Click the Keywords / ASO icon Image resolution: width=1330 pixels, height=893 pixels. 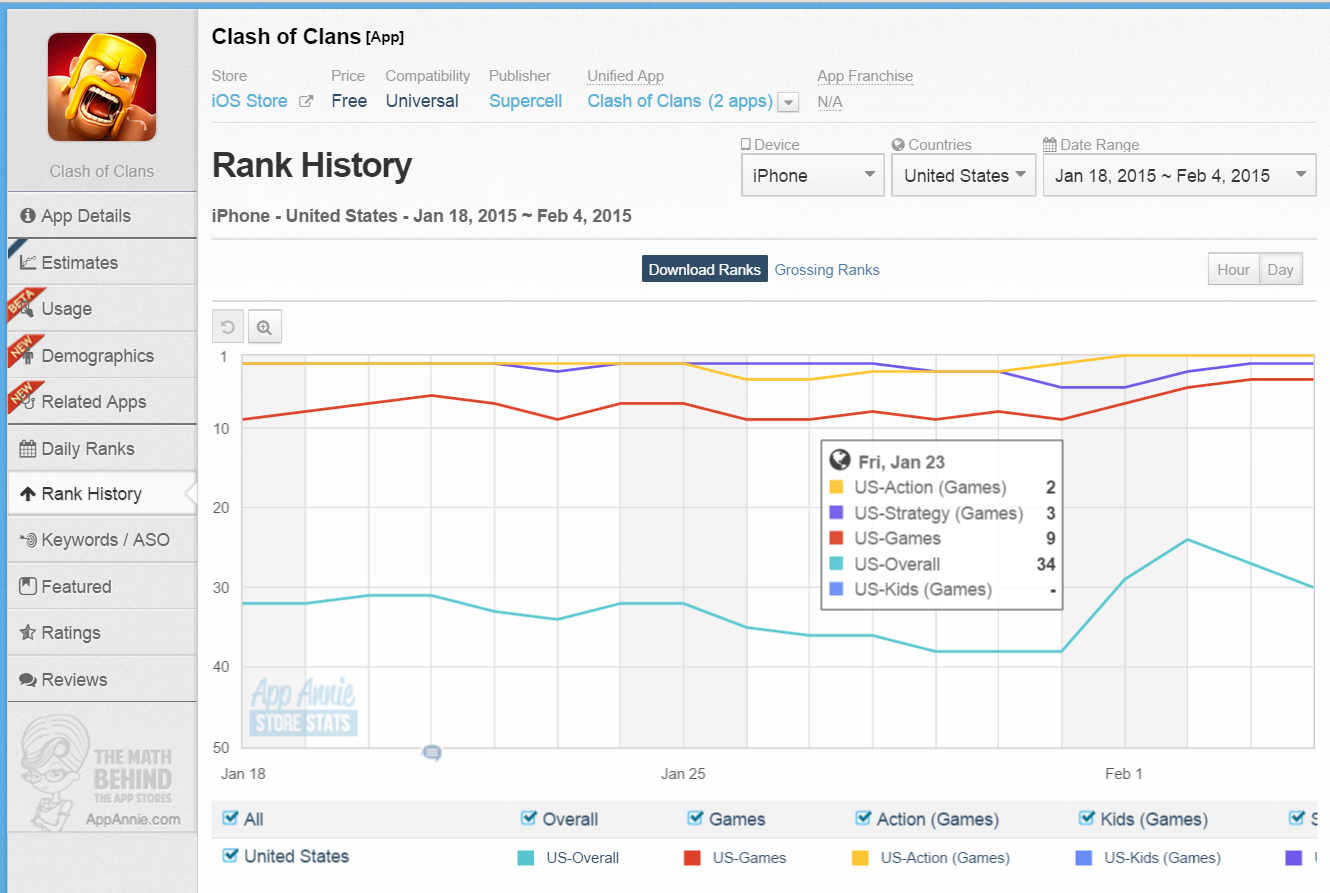tap(28, 540)
